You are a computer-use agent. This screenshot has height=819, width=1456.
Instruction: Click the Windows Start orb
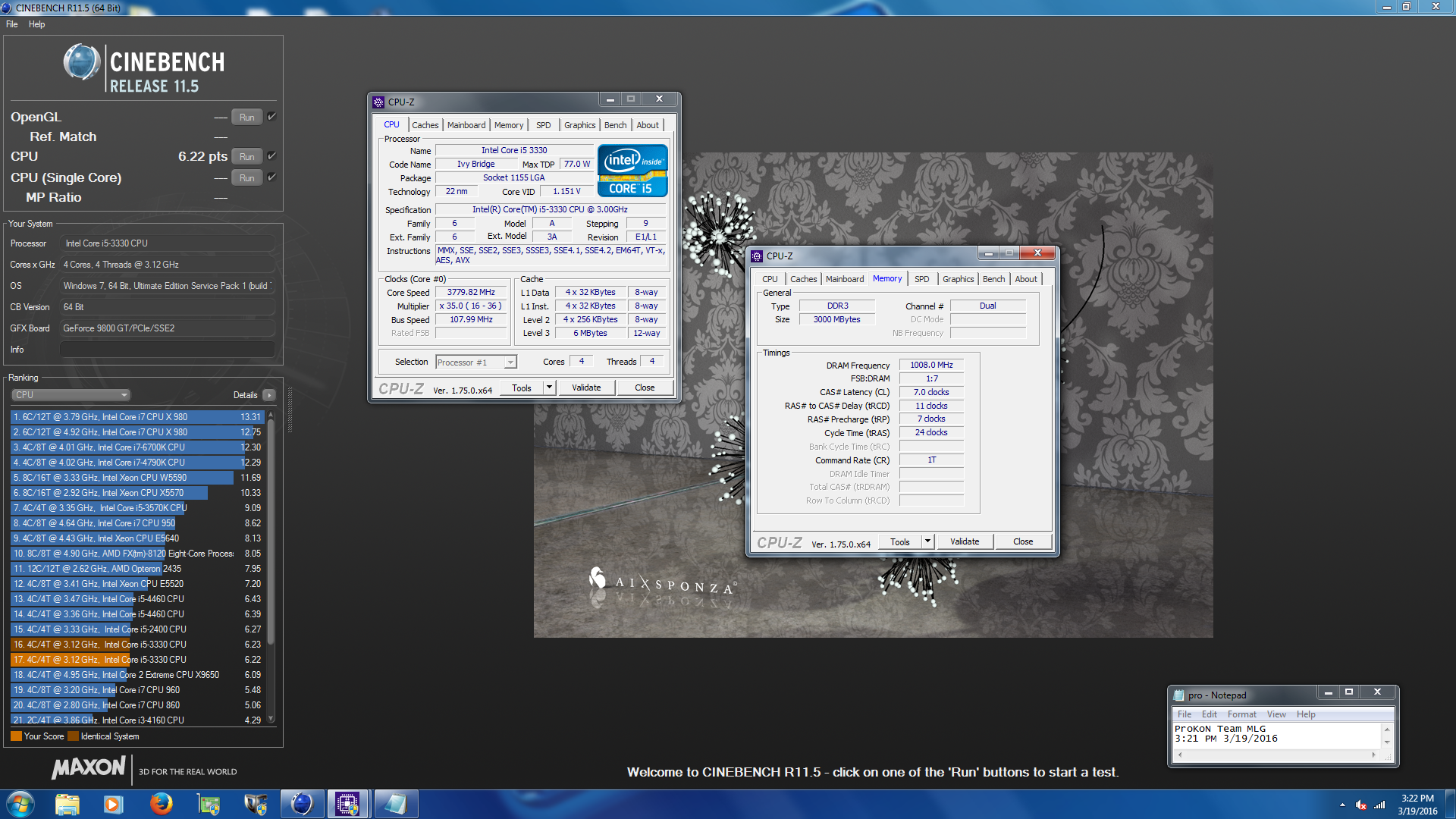20,804
